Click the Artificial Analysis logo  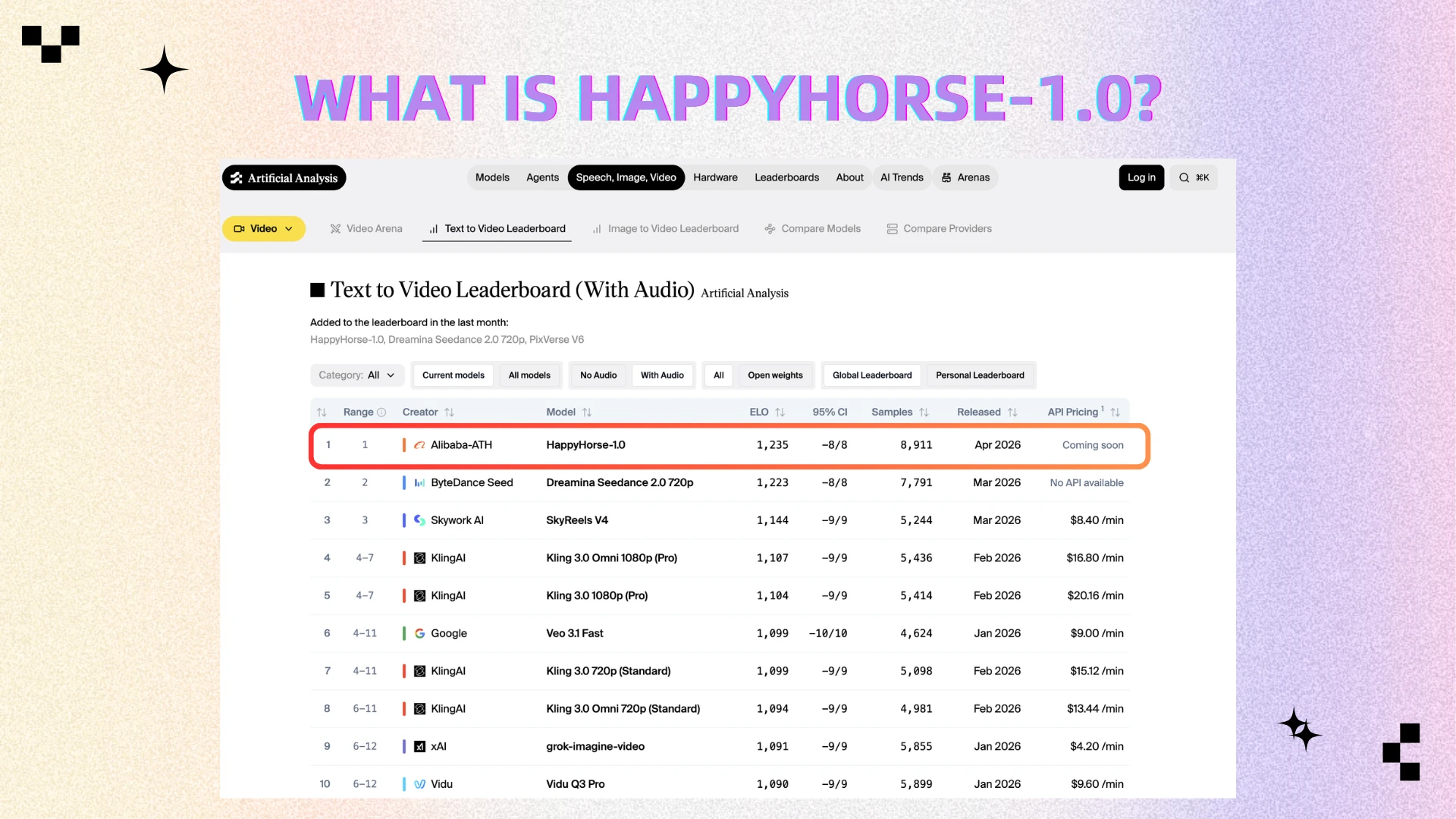tap(284, 177)
